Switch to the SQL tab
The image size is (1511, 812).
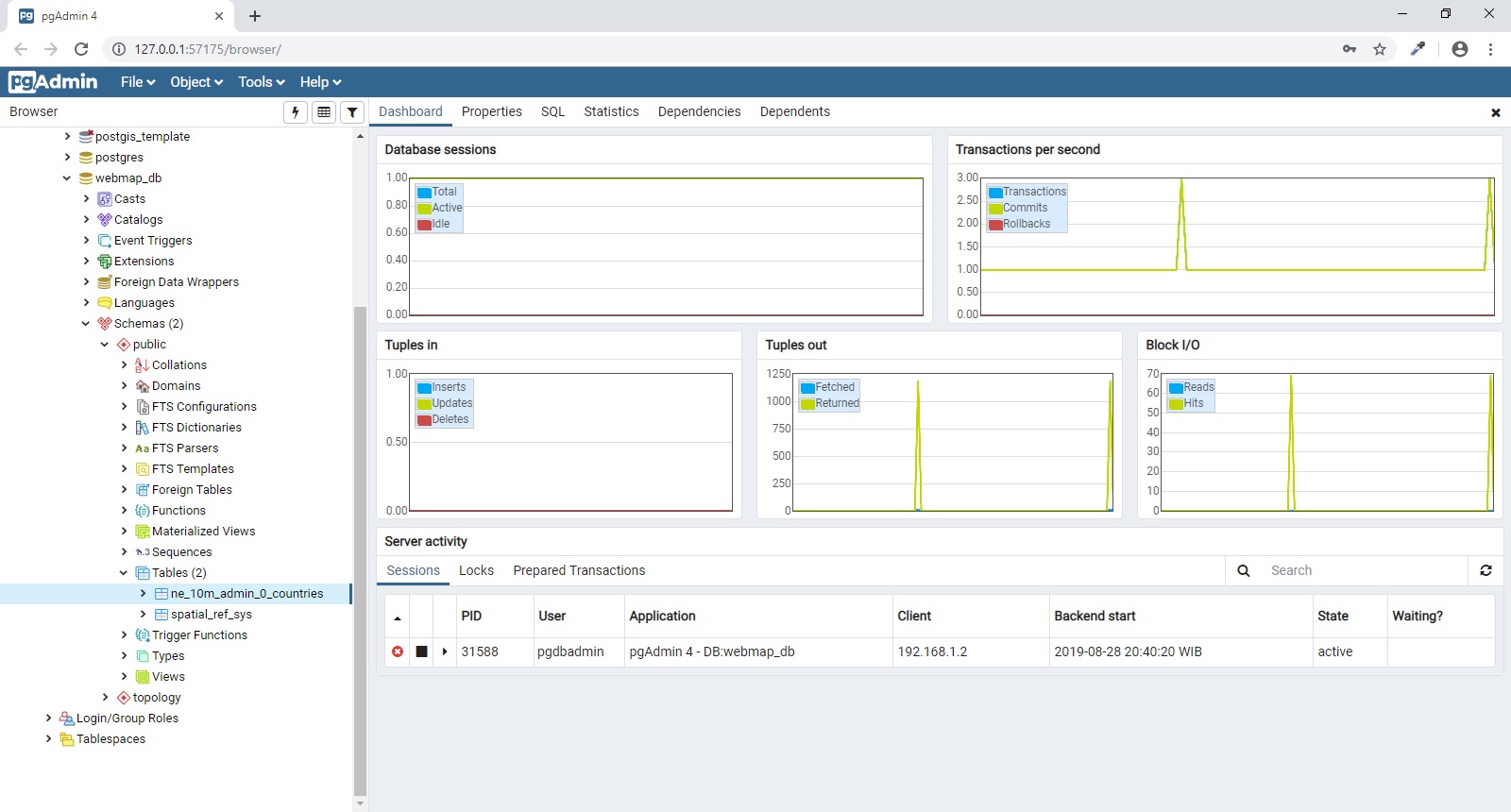coord(553,111)
